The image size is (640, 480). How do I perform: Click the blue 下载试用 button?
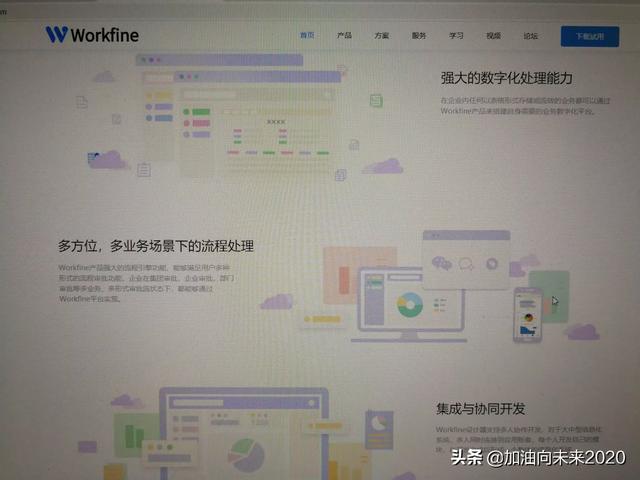tap(590, 36)
